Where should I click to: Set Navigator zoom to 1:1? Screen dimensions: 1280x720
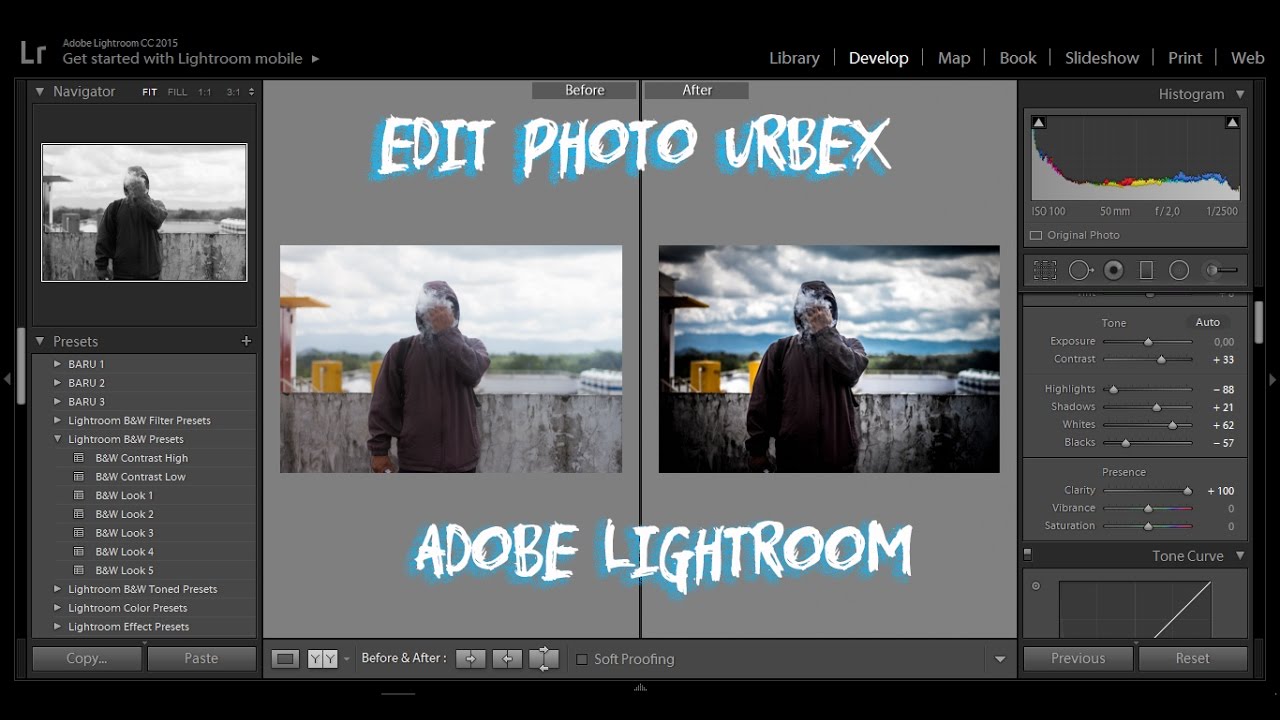[x=204, y=92]
